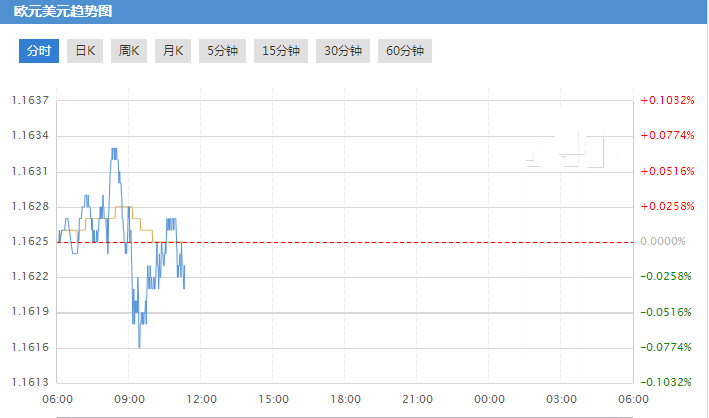This screenshot has width=709, height=418.
Task: Click the faint watermark logo in chart
Action: pyautogui.click(x=567, y=151)
